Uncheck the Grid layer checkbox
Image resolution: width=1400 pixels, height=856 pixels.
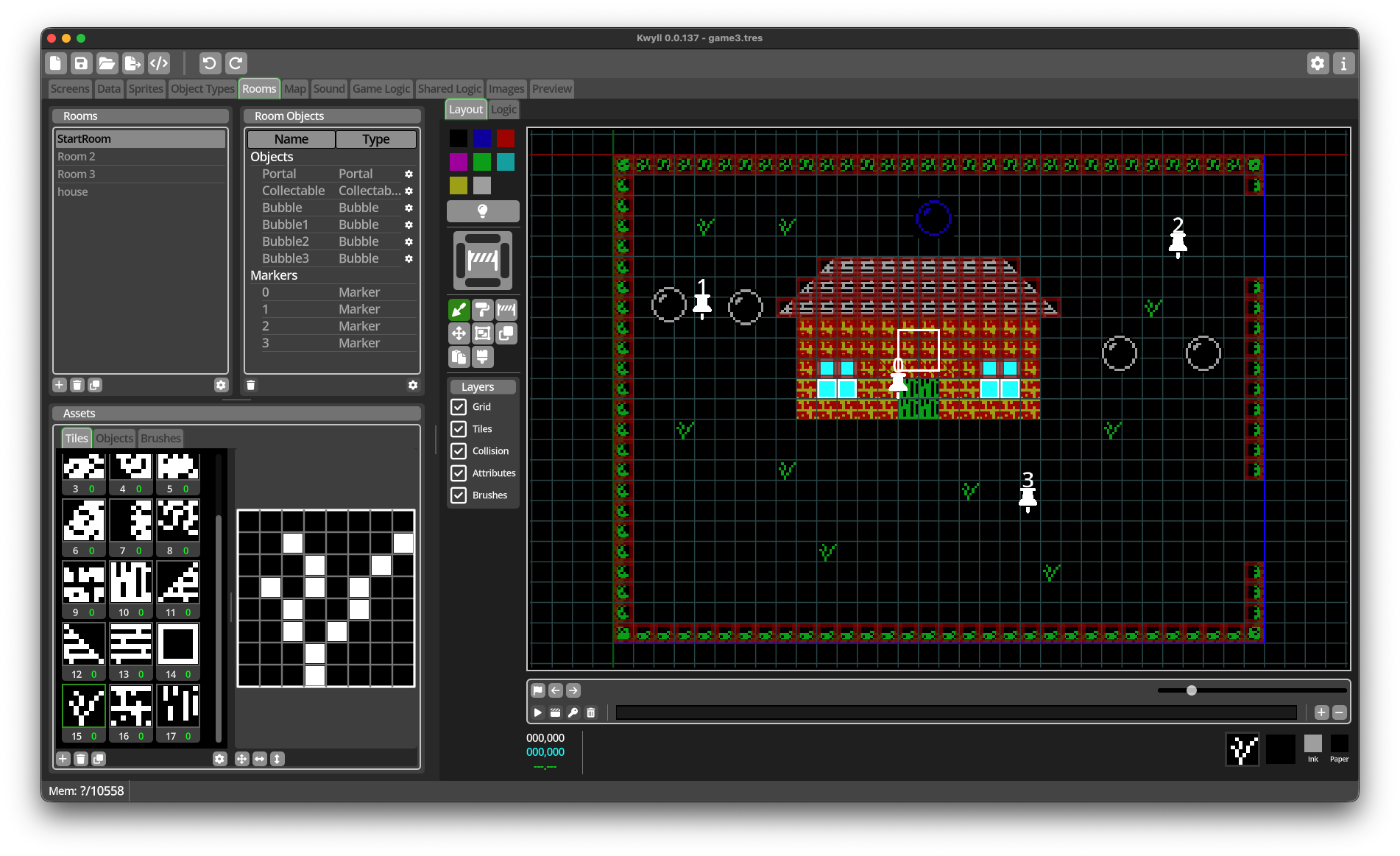click(x=459, y=407)
